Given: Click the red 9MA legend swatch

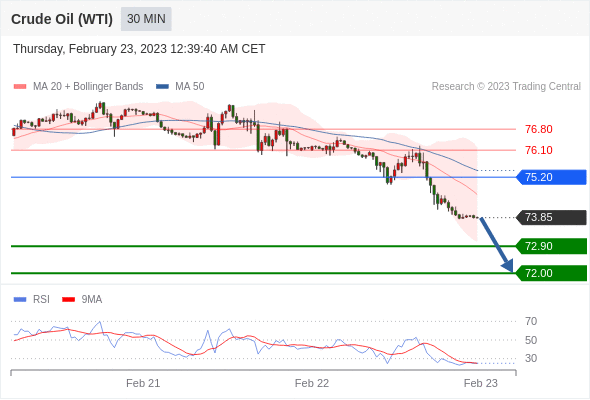Looking at the screenshot, I should [x=68, y=300].
